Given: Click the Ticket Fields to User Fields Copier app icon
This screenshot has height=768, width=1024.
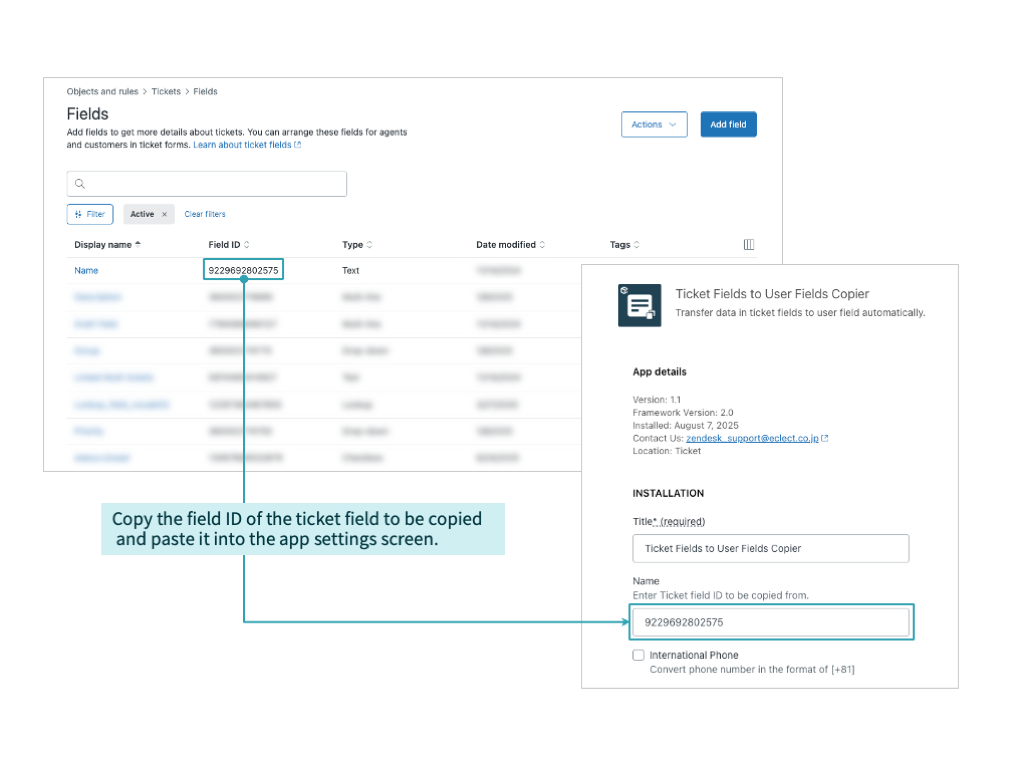Looking at the screenshot, I should click(638, 305).
